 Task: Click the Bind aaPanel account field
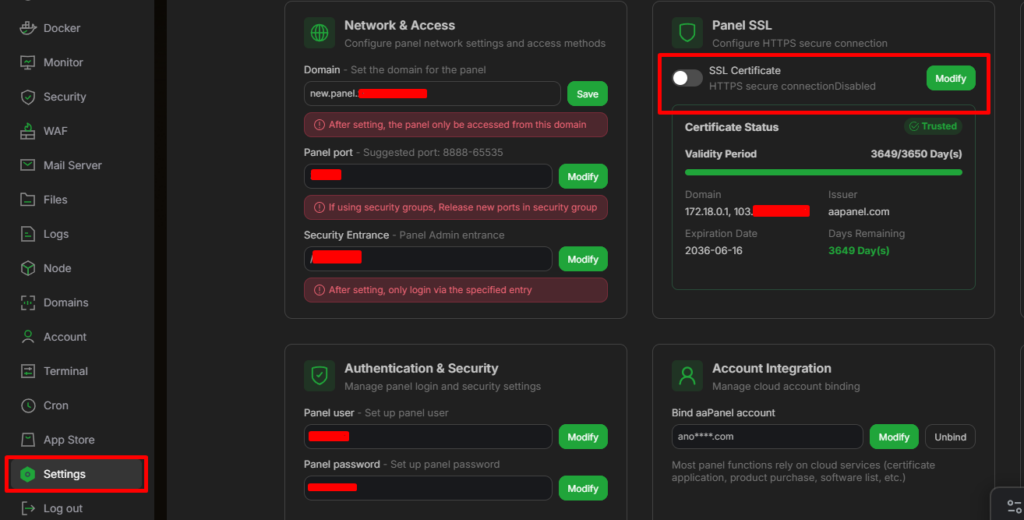(767, 437)
